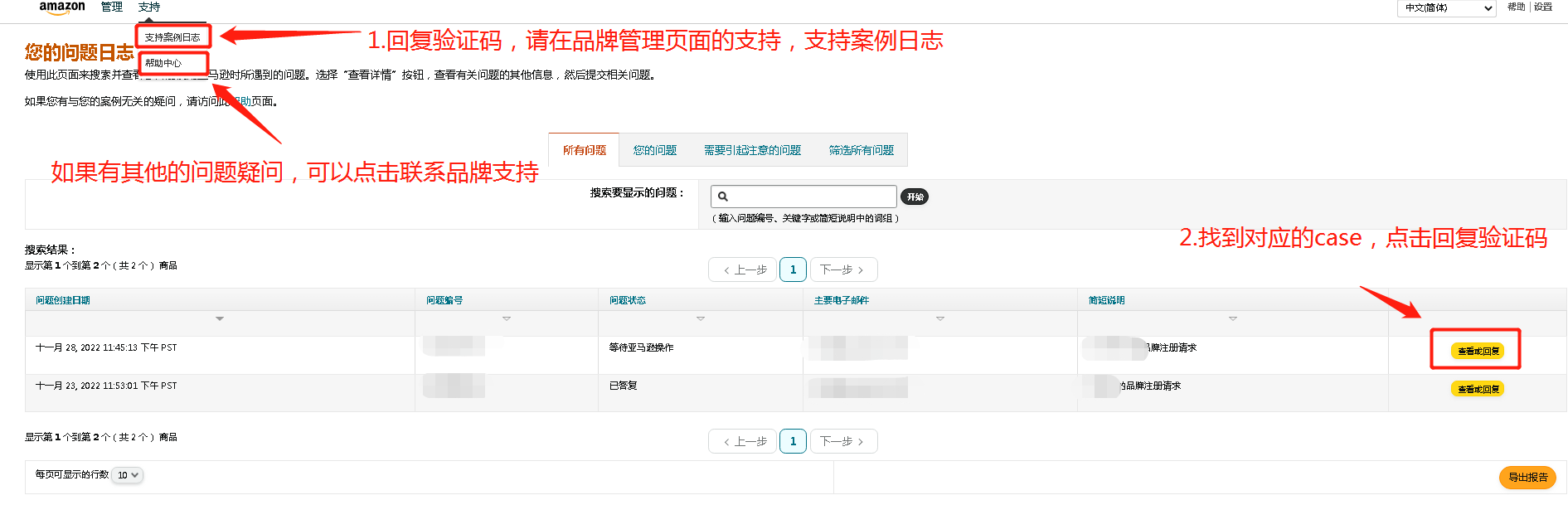Switch to the 您的问题 tab
The height and width of the screenshot is (505, 1568).
tap(654, 150)
